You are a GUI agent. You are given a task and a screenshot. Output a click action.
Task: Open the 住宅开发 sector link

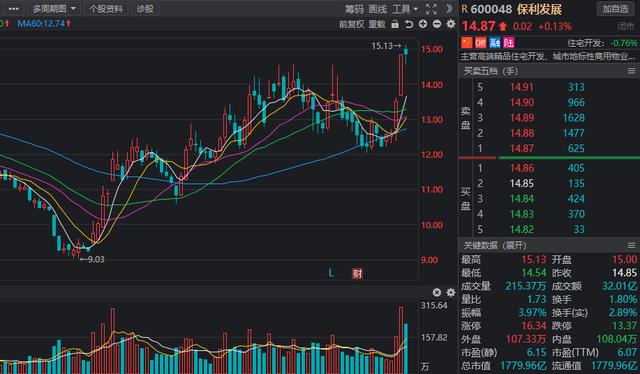coord(587,43)
